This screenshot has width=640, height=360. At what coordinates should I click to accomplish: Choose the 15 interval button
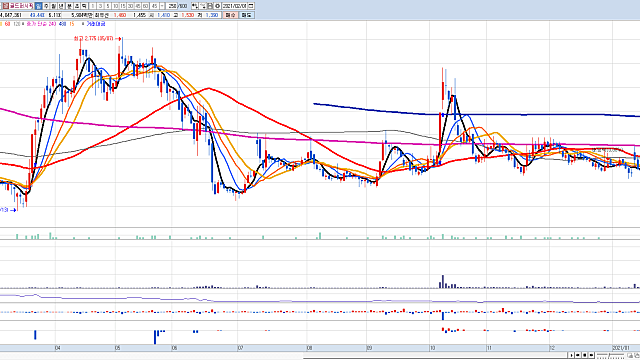coord(123,6)
